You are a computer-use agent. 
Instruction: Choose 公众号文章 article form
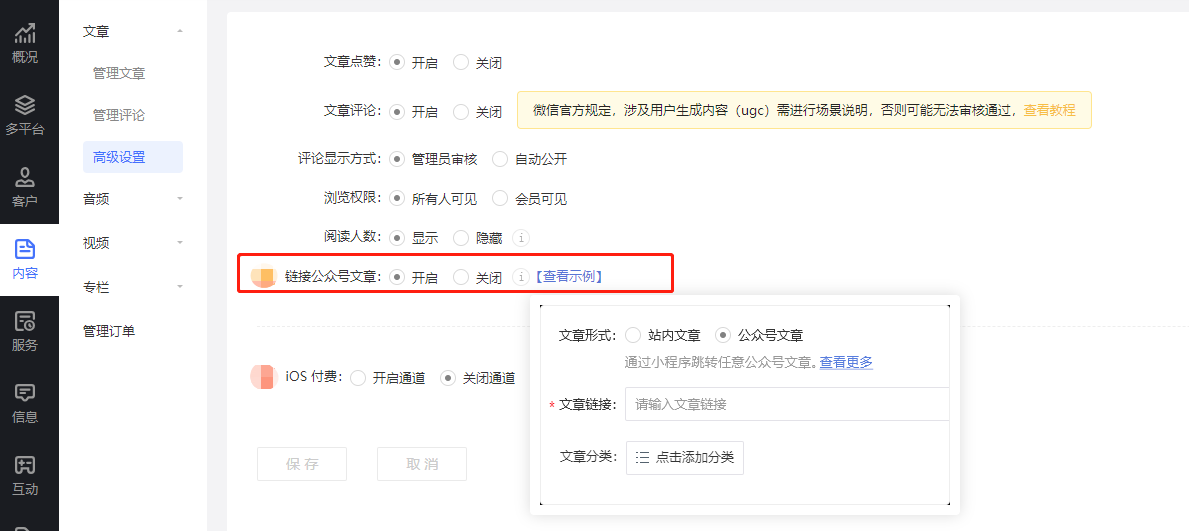(x=723, y=335)
